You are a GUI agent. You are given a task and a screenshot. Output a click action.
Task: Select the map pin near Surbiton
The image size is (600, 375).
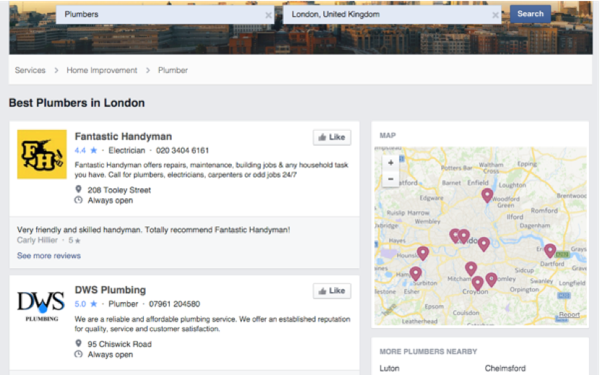tap(416, 274)
